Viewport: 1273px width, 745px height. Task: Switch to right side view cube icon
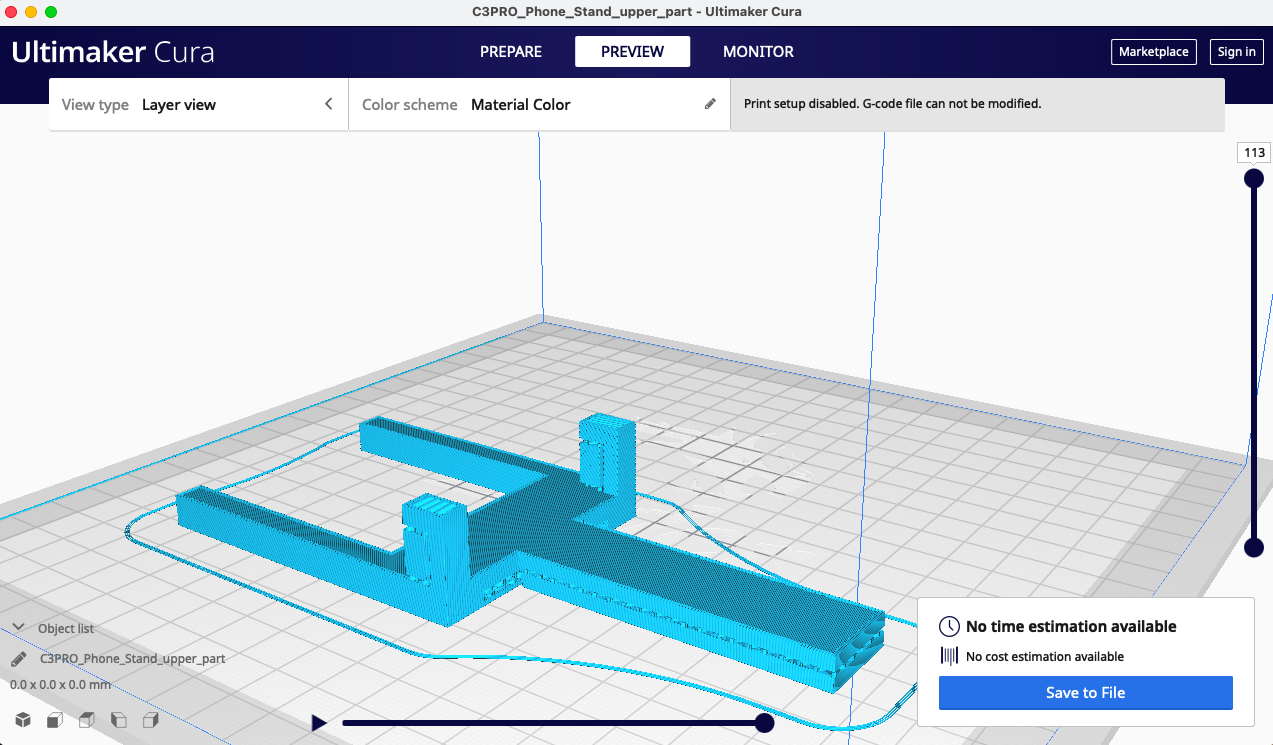[x=151, y=720]
